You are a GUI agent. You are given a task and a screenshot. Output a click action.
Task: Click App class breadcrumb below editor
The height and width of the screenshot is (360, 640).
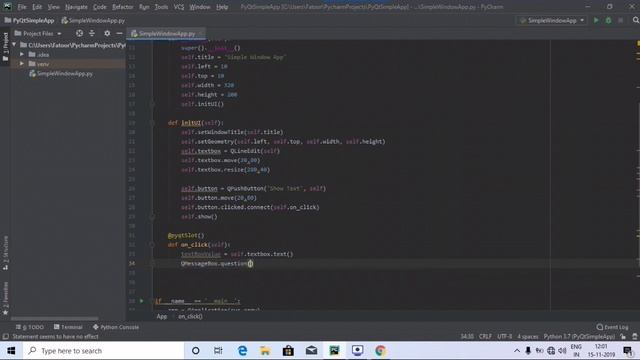coord(162,316)
